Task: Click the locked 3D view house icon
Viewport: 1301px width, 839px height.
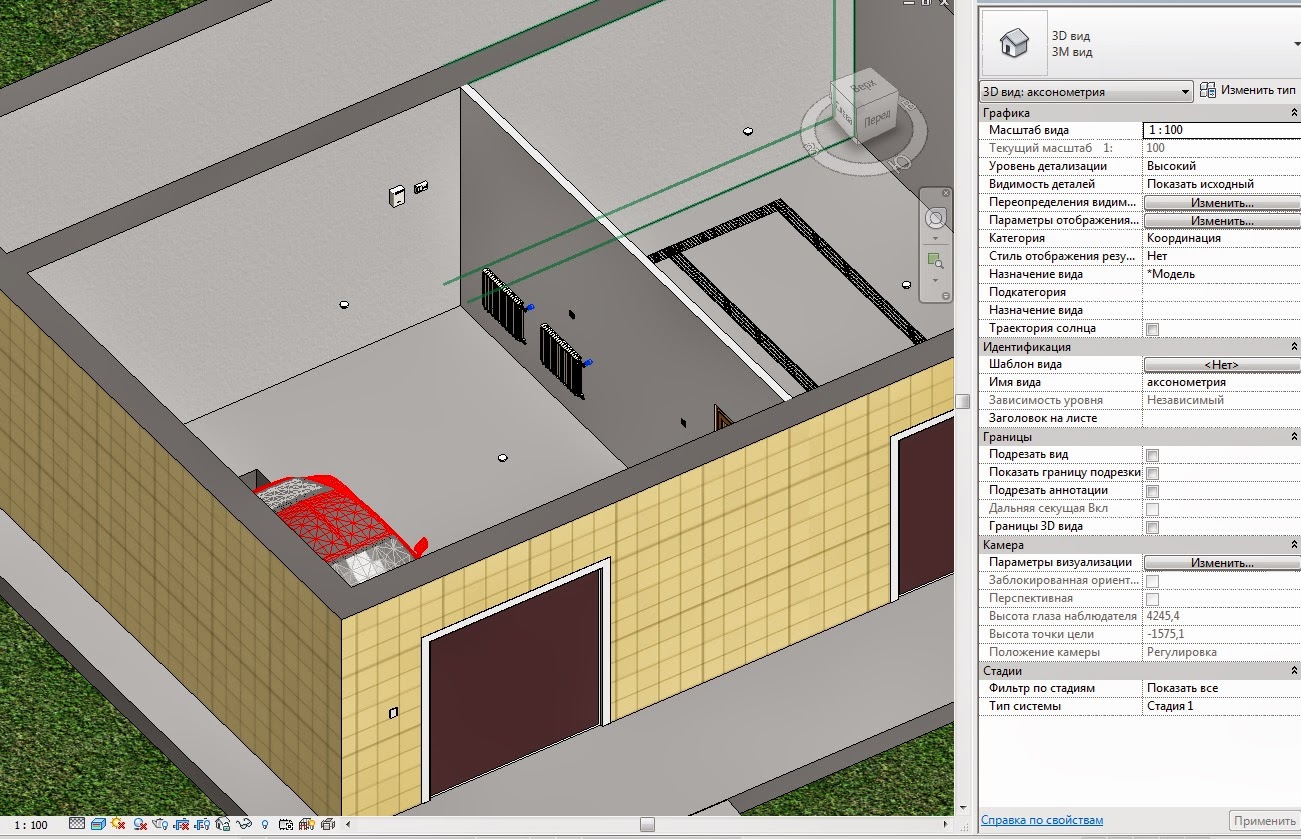Action: click(x=223, y=825)
